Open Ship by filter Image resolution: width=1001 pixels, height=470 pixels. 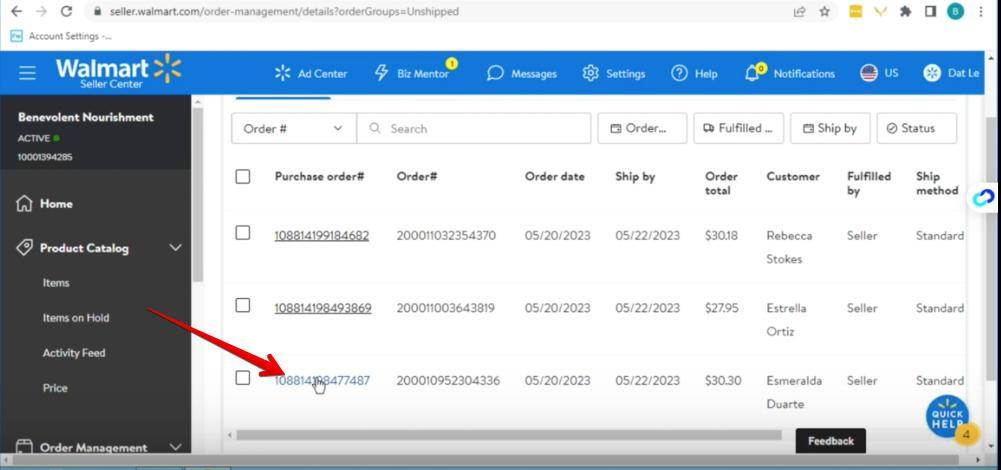pos(830,128)
